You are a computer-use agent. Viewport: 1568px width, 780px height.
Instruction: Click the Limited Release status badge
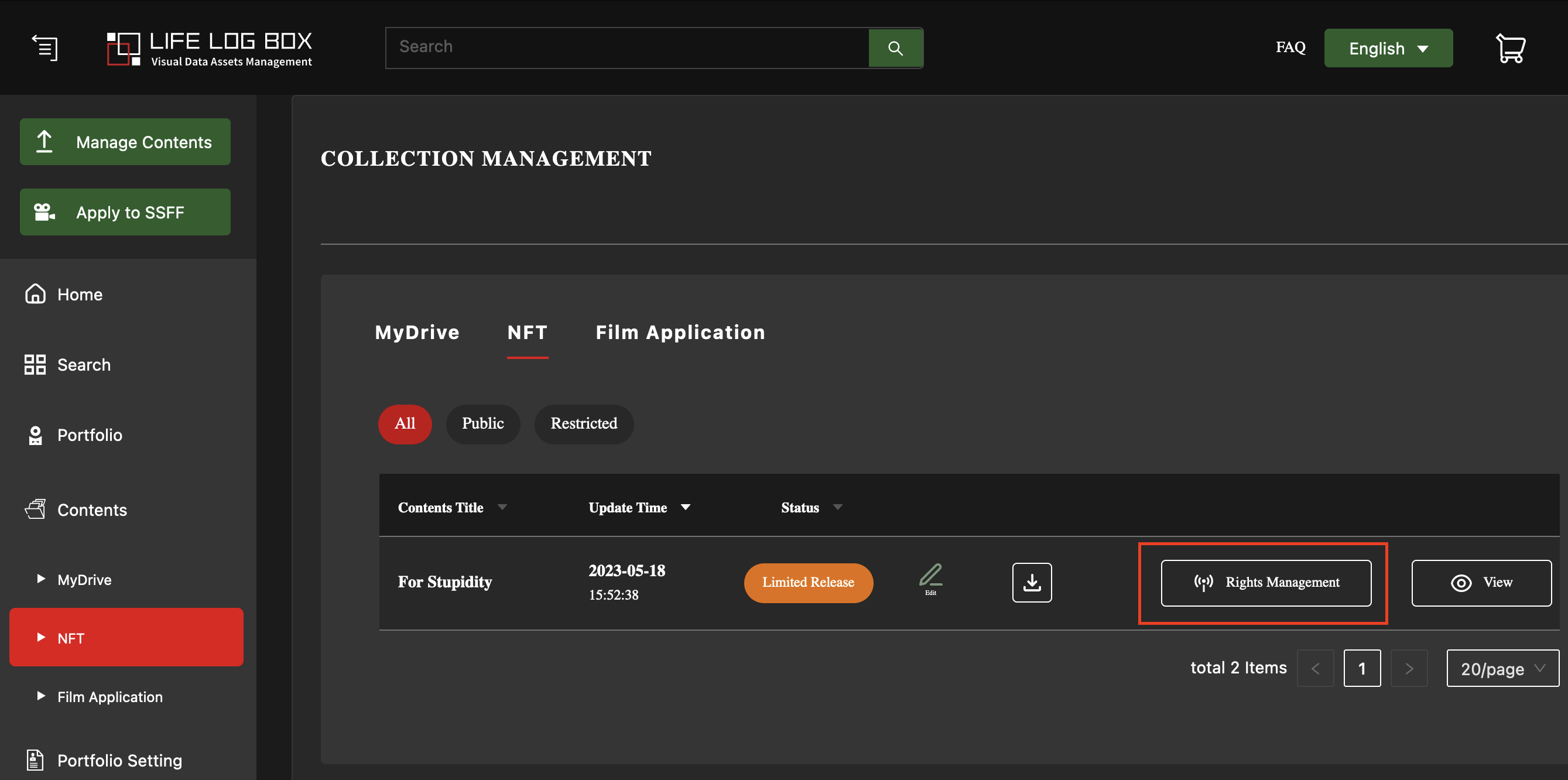coord(808,582)
